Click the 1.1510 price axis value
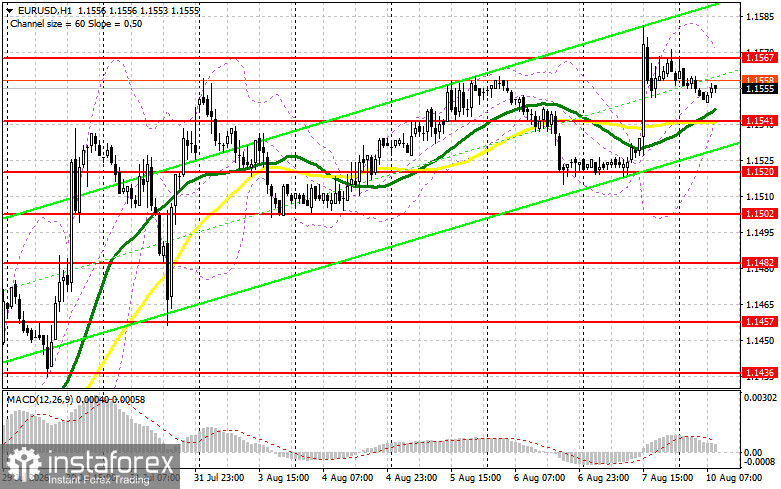 [x=760, y=197]
